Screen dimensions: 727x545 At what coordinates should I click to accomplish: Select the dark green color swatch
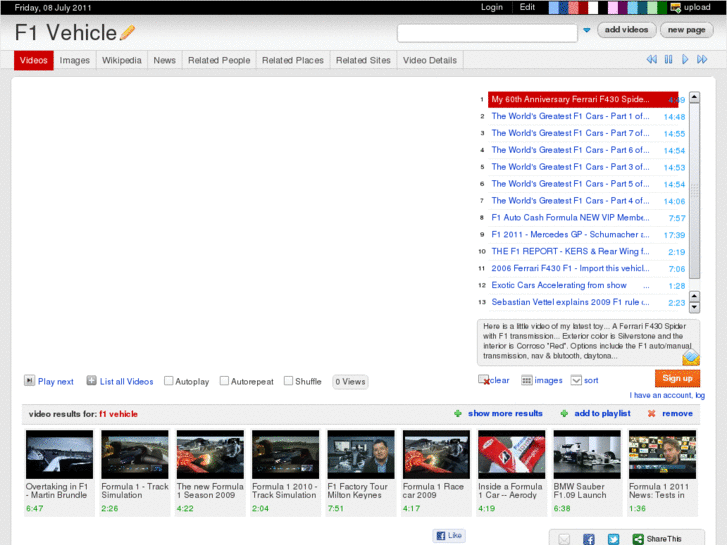pyautogui.click(x=662, y=7)
